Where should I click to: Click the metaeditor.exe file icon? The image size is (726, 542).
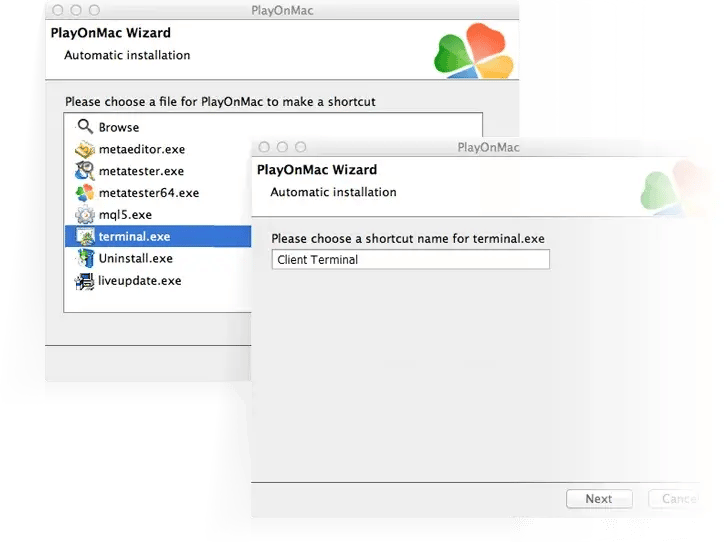click(x=85, y=149)
